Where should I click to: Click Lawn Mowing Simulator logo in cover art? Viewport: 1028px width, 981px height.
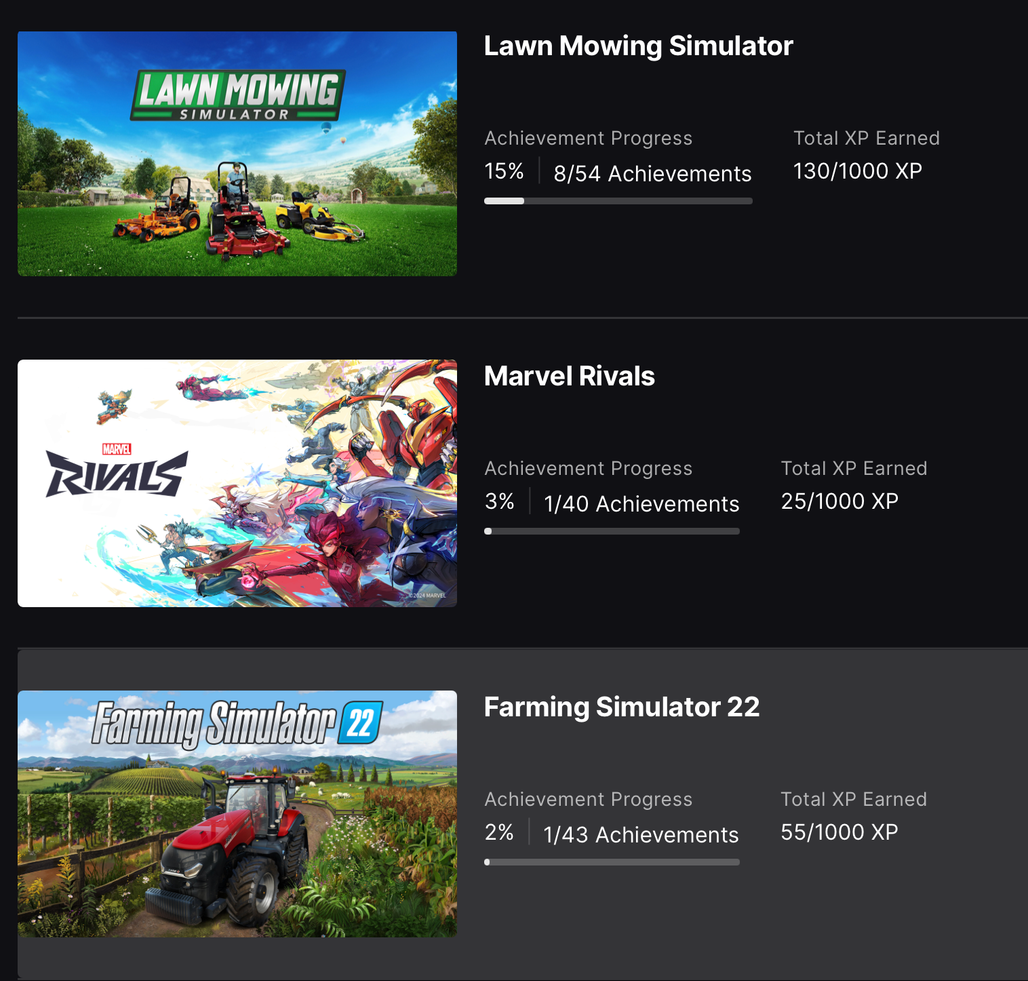[237, 96]
